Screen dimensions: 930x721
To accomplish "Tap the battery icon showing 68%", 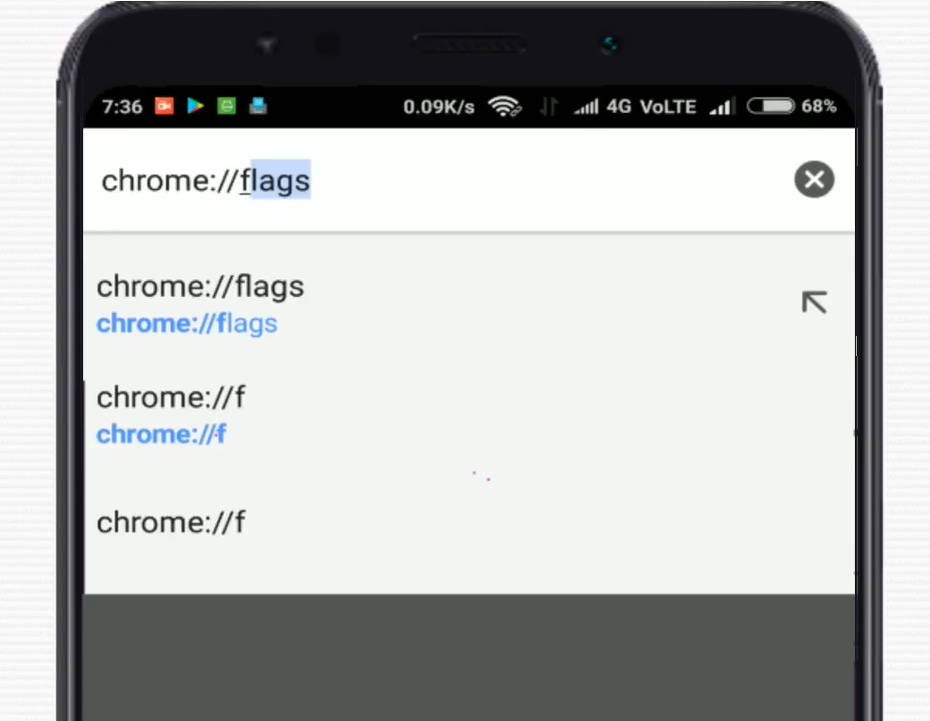I will pos(770,106).
